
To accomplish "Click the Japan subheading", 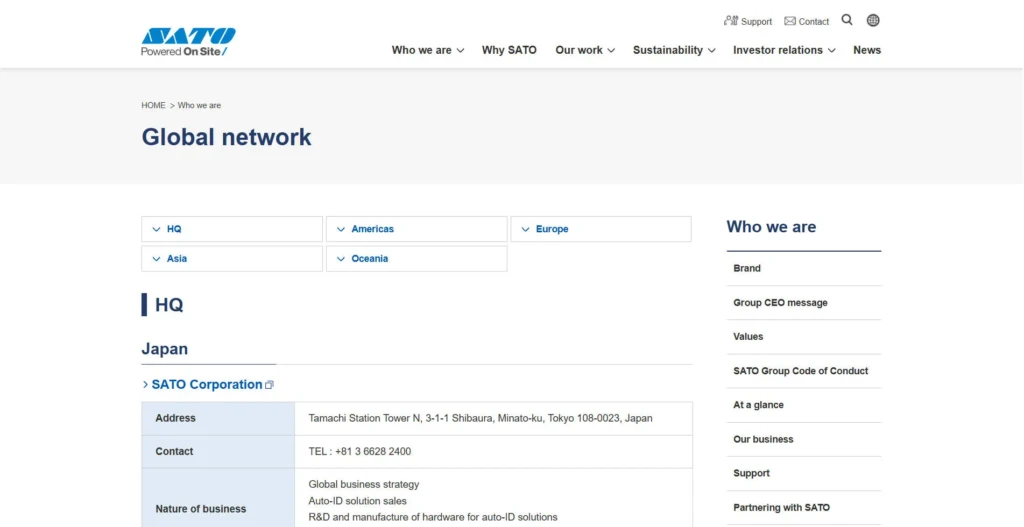I will (165, 349).
